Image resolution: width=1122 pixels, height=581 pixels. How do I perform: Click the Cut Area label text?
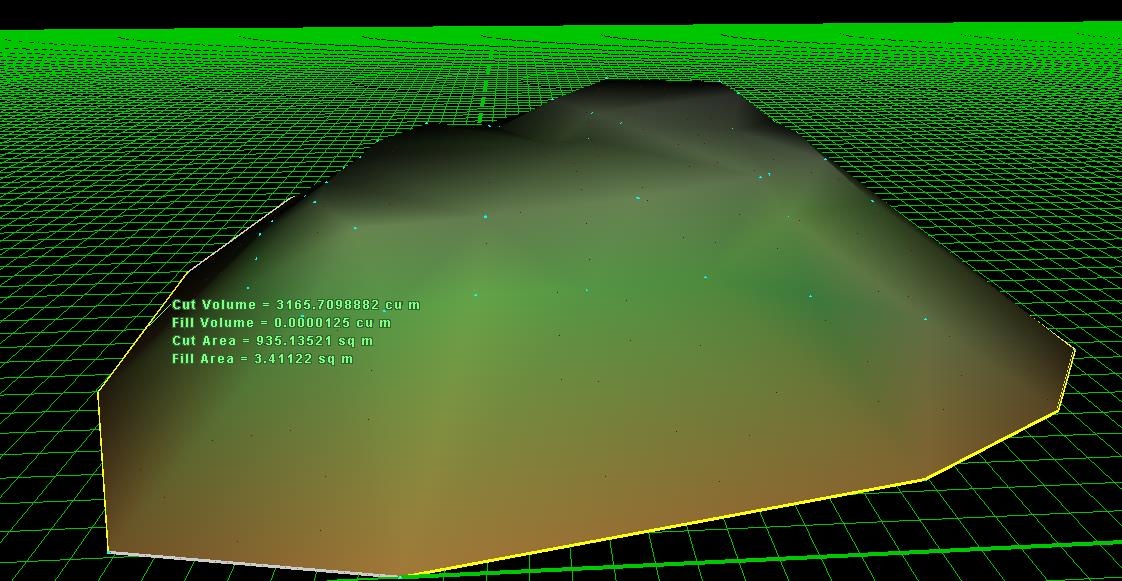(204, 340)
